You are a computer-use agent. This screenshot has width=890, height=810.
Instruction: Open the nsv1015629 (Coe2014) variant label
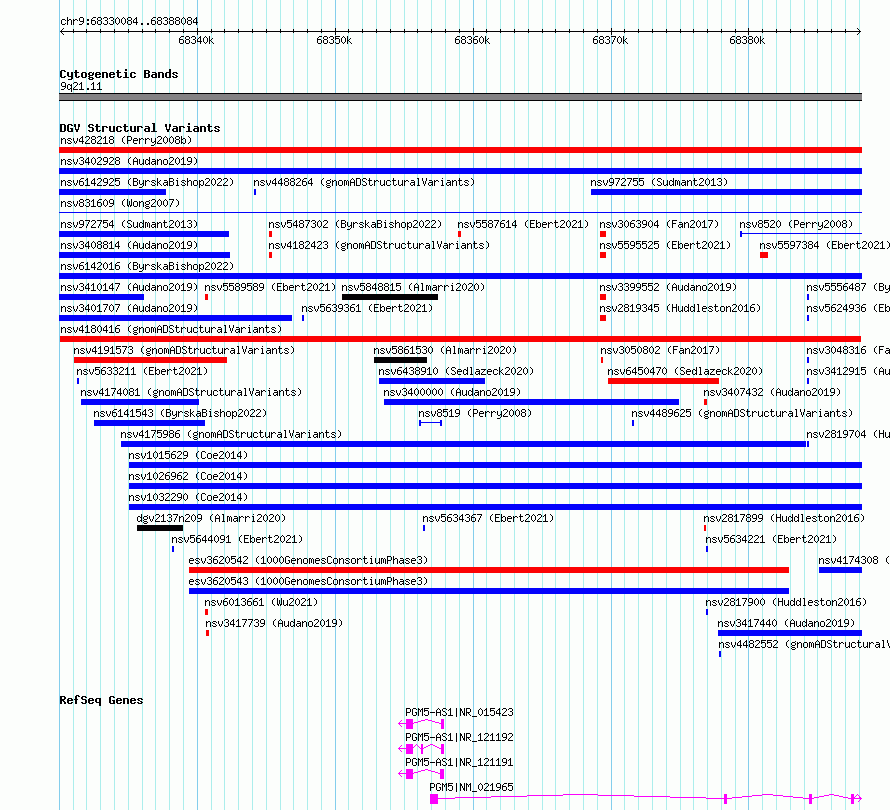coord(188,455)
